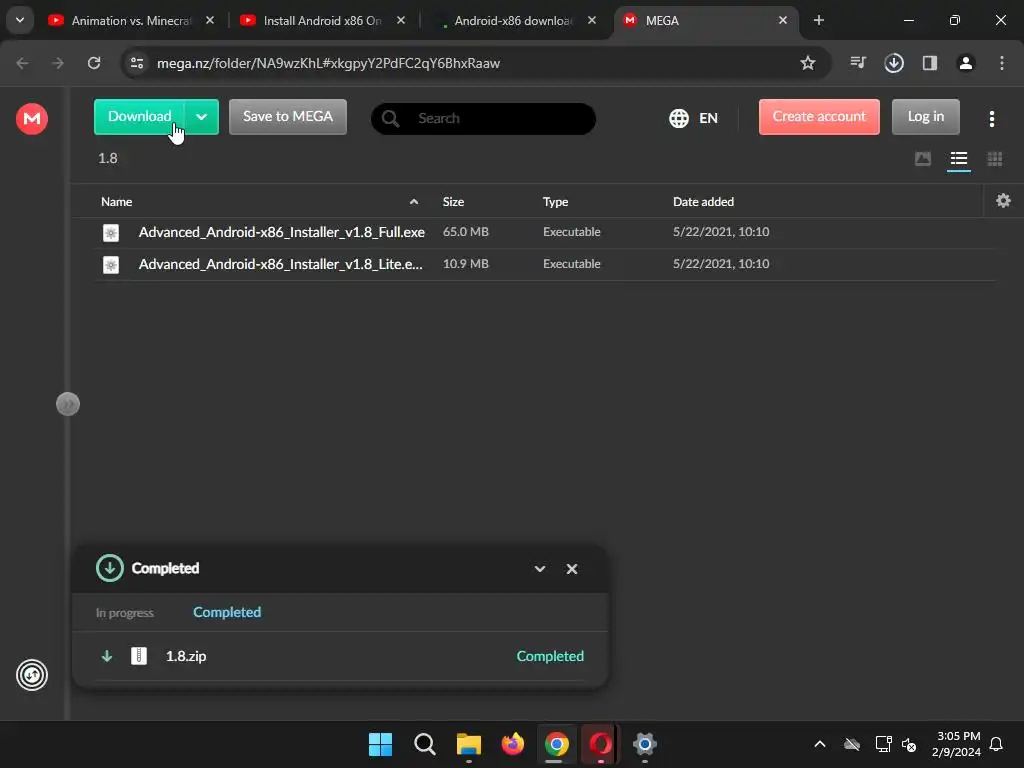Open a new Chrome tab

(818, 20)
